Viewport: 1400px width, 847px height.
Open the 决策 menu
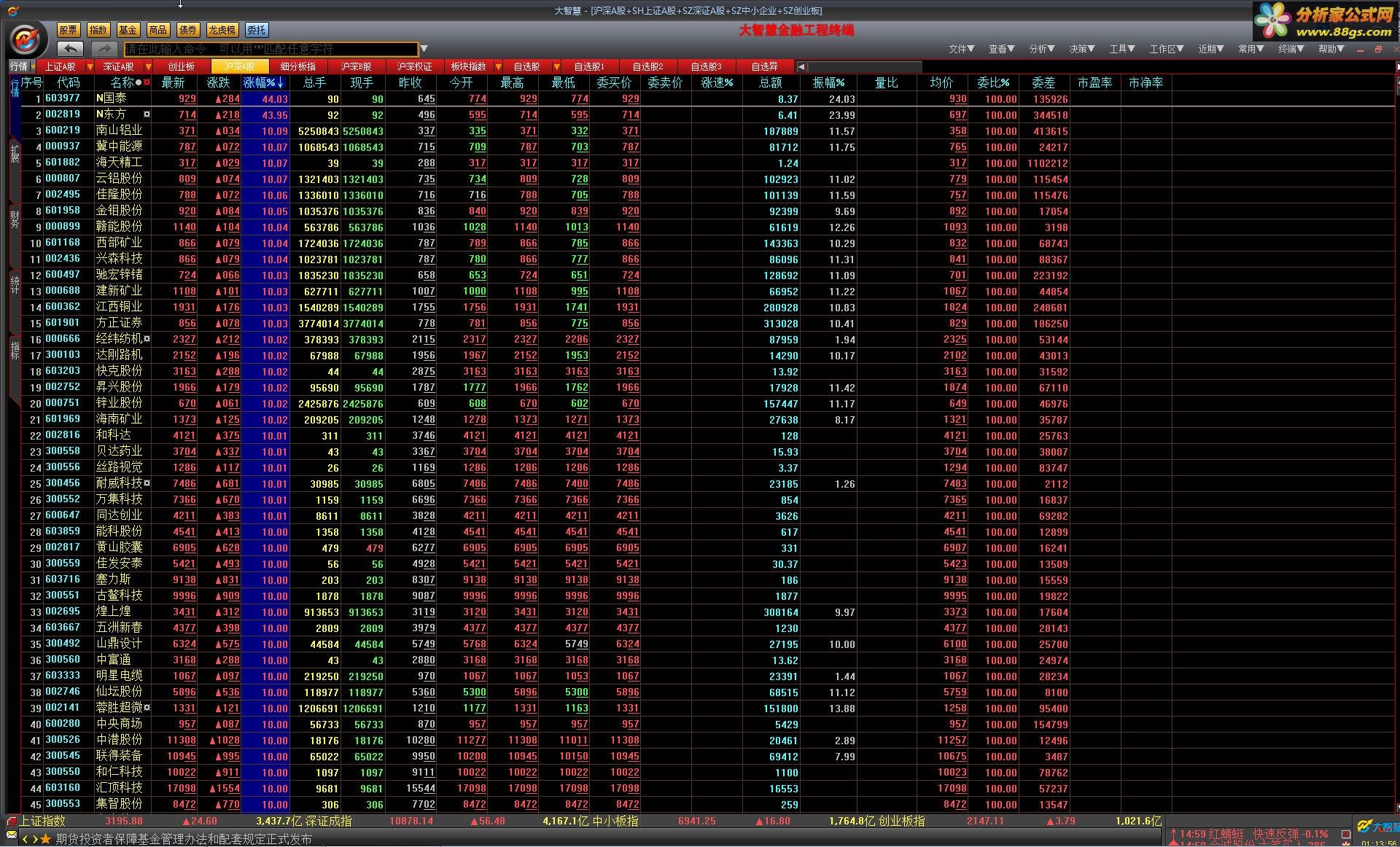coord(1082,49)
